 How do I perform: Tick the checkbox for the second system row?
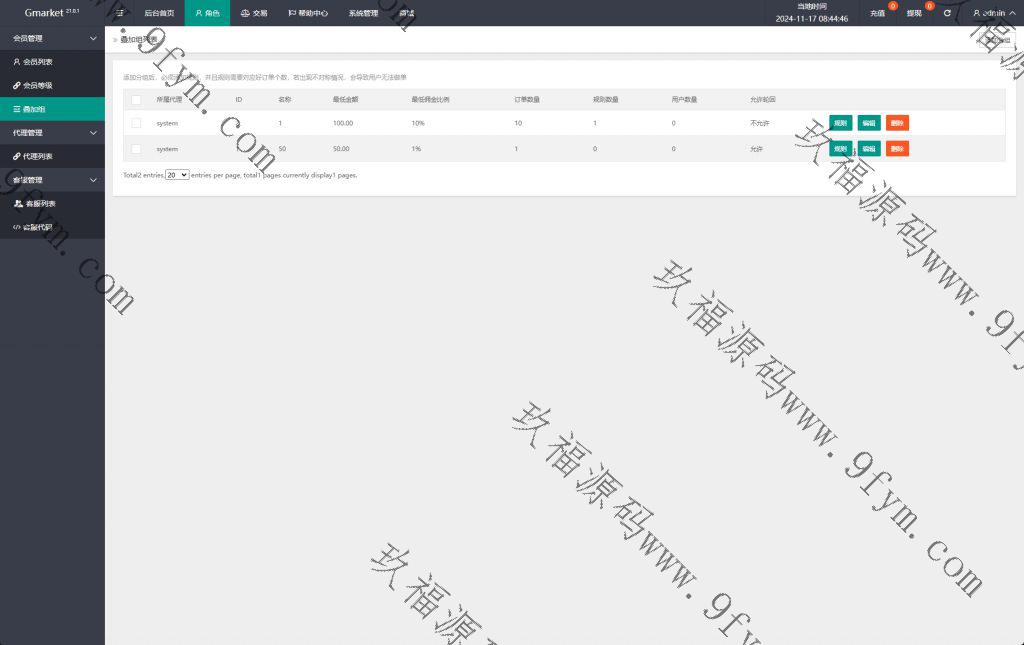click(136, 149)
